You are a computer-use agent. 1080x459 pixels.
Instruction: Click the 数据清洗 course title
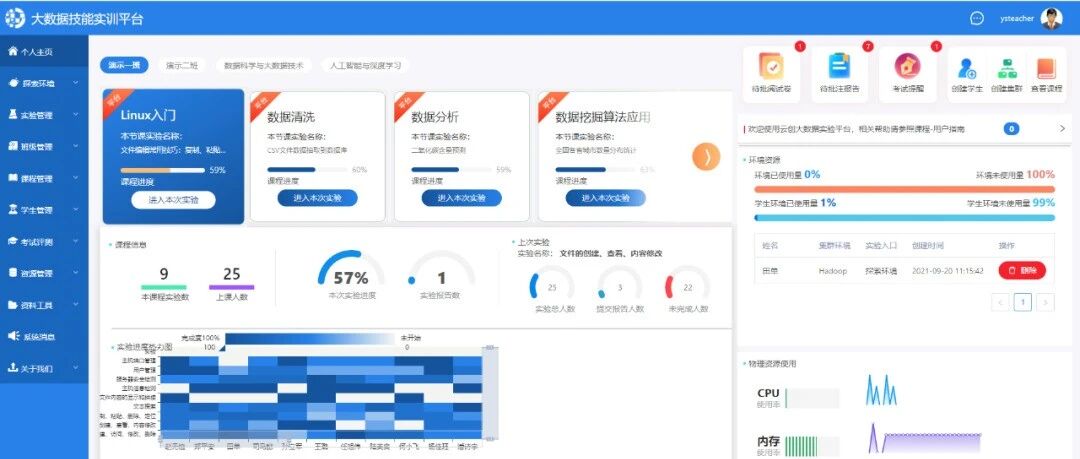[x=291, y=116]
